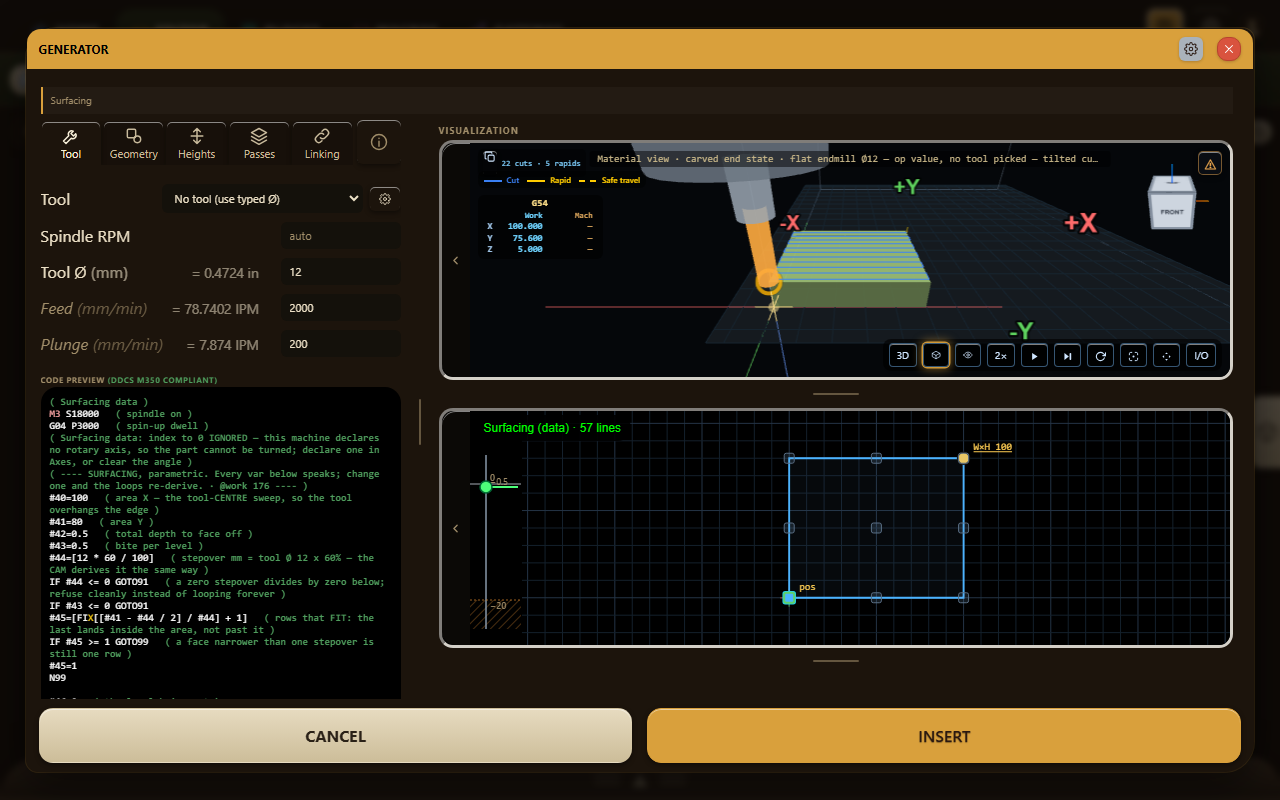Toggle the material view cube icon

point(935,355)
